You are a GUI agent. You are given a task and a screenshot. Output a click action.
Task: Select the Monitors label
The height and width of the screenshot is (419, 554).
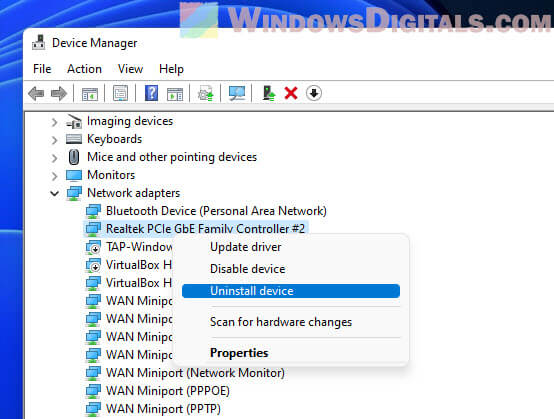(x=111, y=175)
